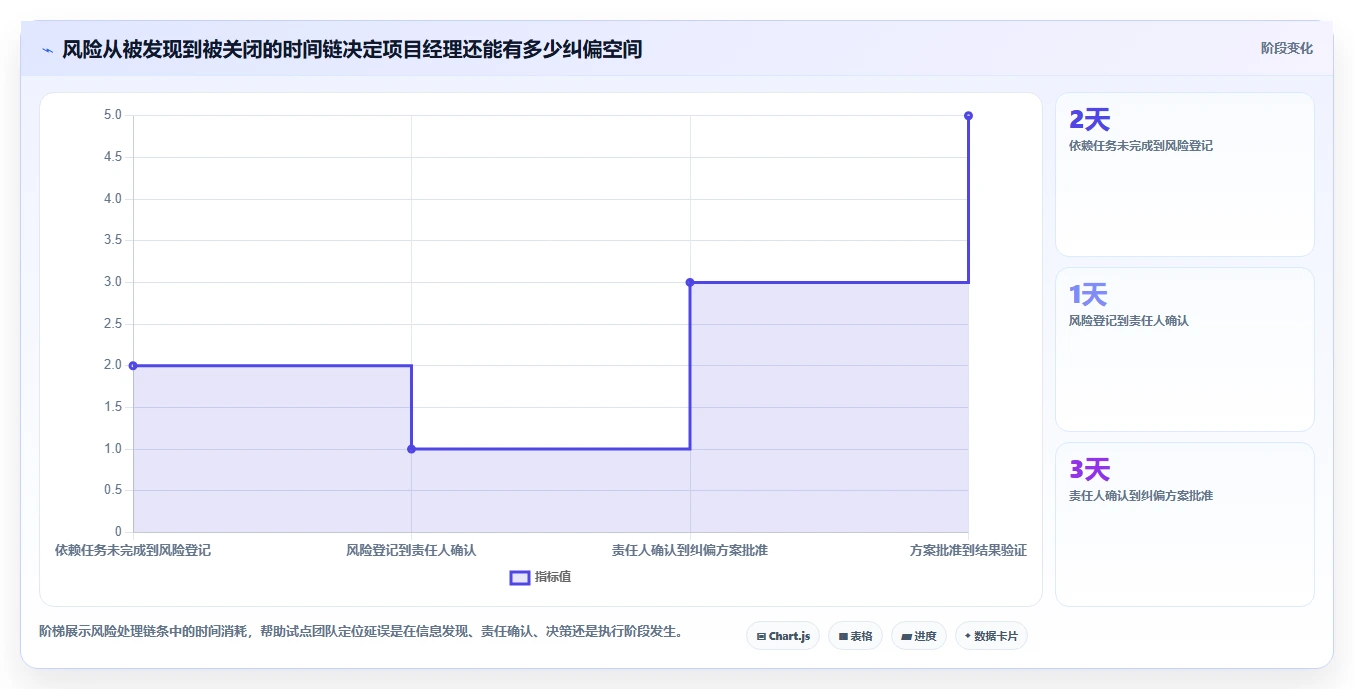Select the 2天 stat card

[1184, 175]
